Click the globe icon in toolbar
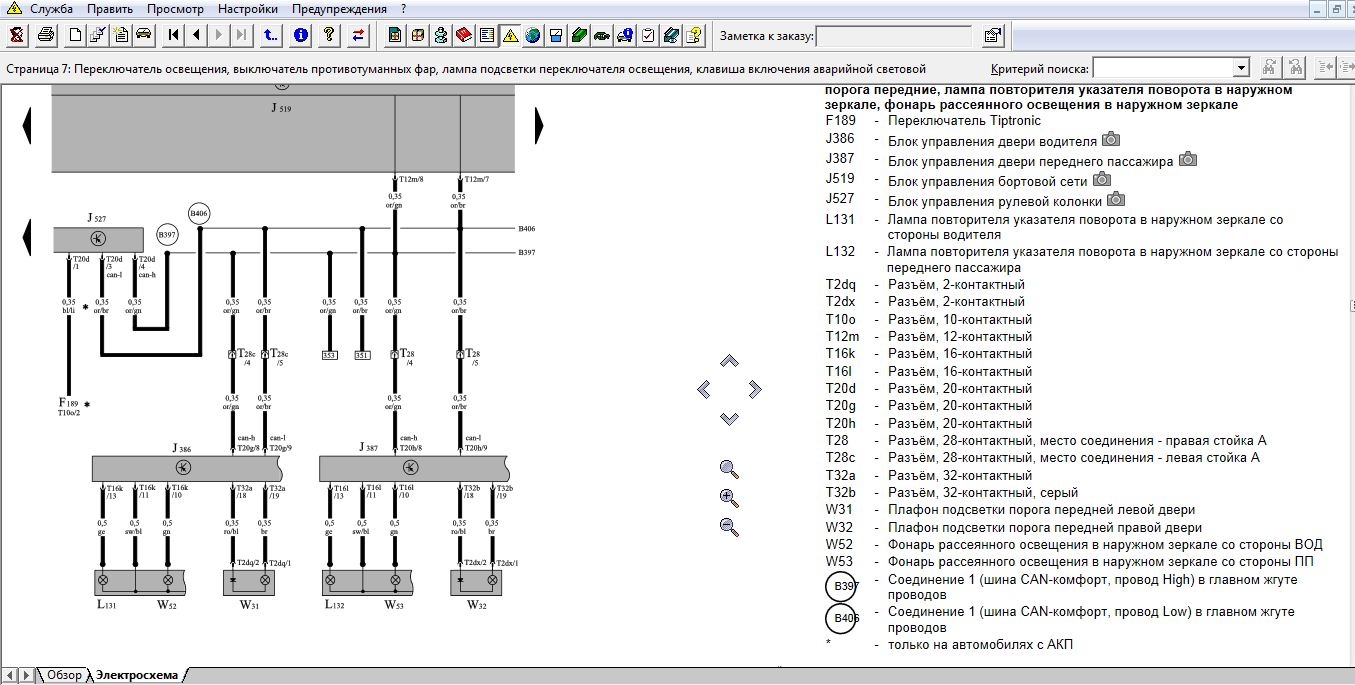The width and height of the screenshot is (1355, 685). point(532,36)
